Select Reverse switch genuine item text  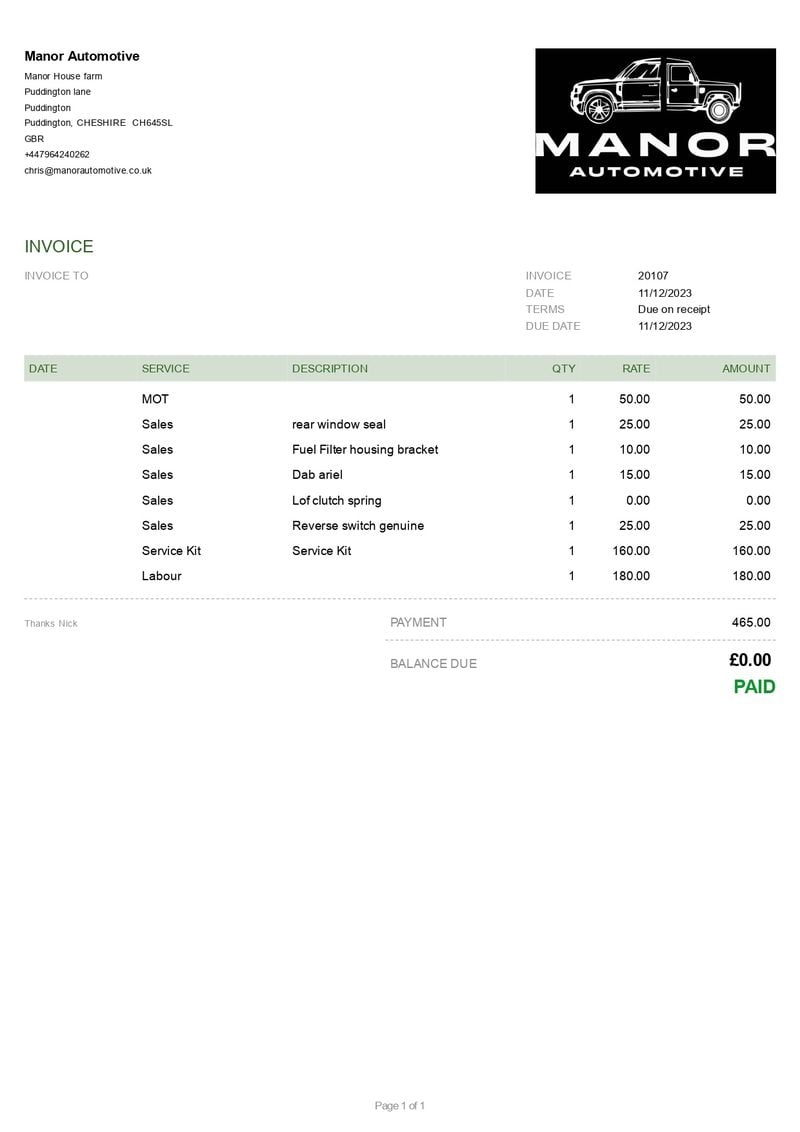pos(358,526)
